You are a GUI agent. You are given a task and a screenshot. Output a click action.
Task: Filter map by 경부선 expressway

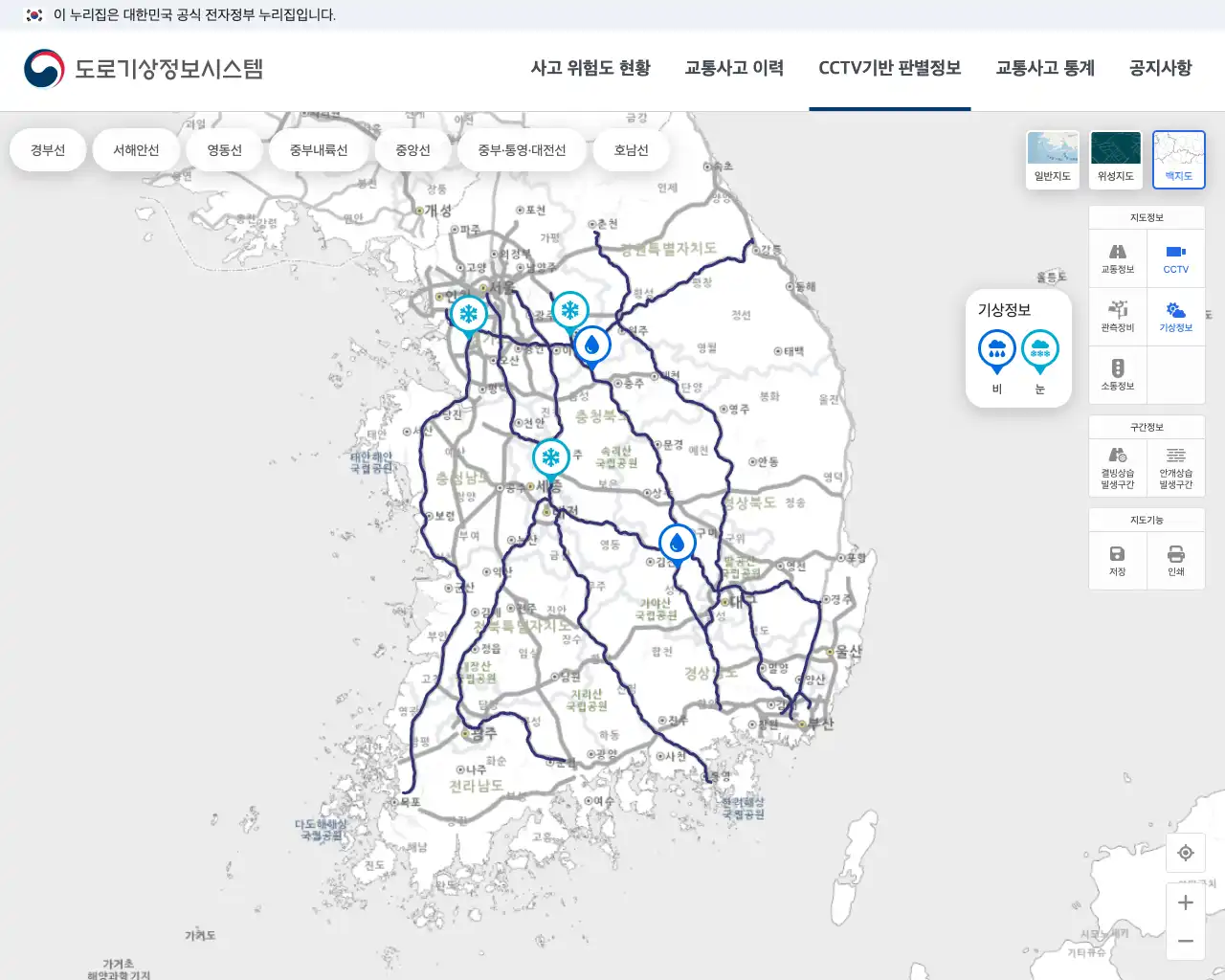(x=48, y=150)
